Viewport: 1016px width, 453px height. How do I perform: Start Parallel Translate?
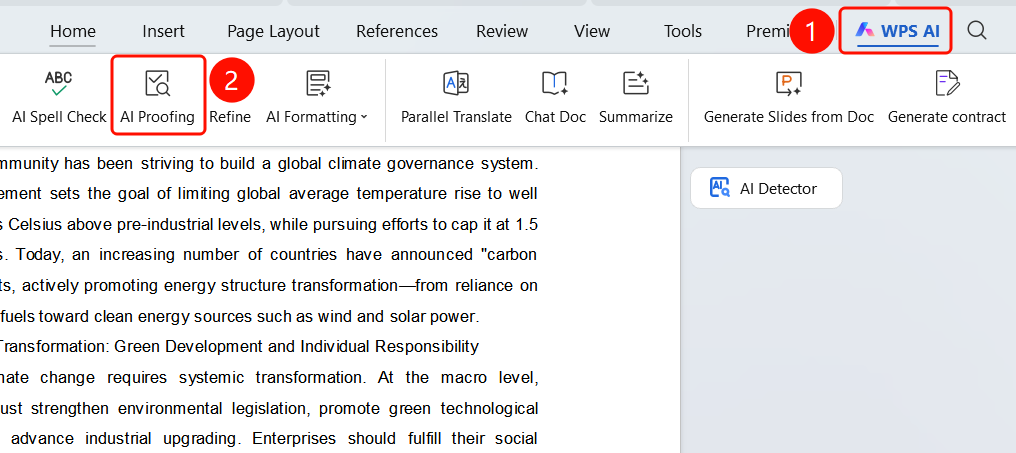(456, 97)
